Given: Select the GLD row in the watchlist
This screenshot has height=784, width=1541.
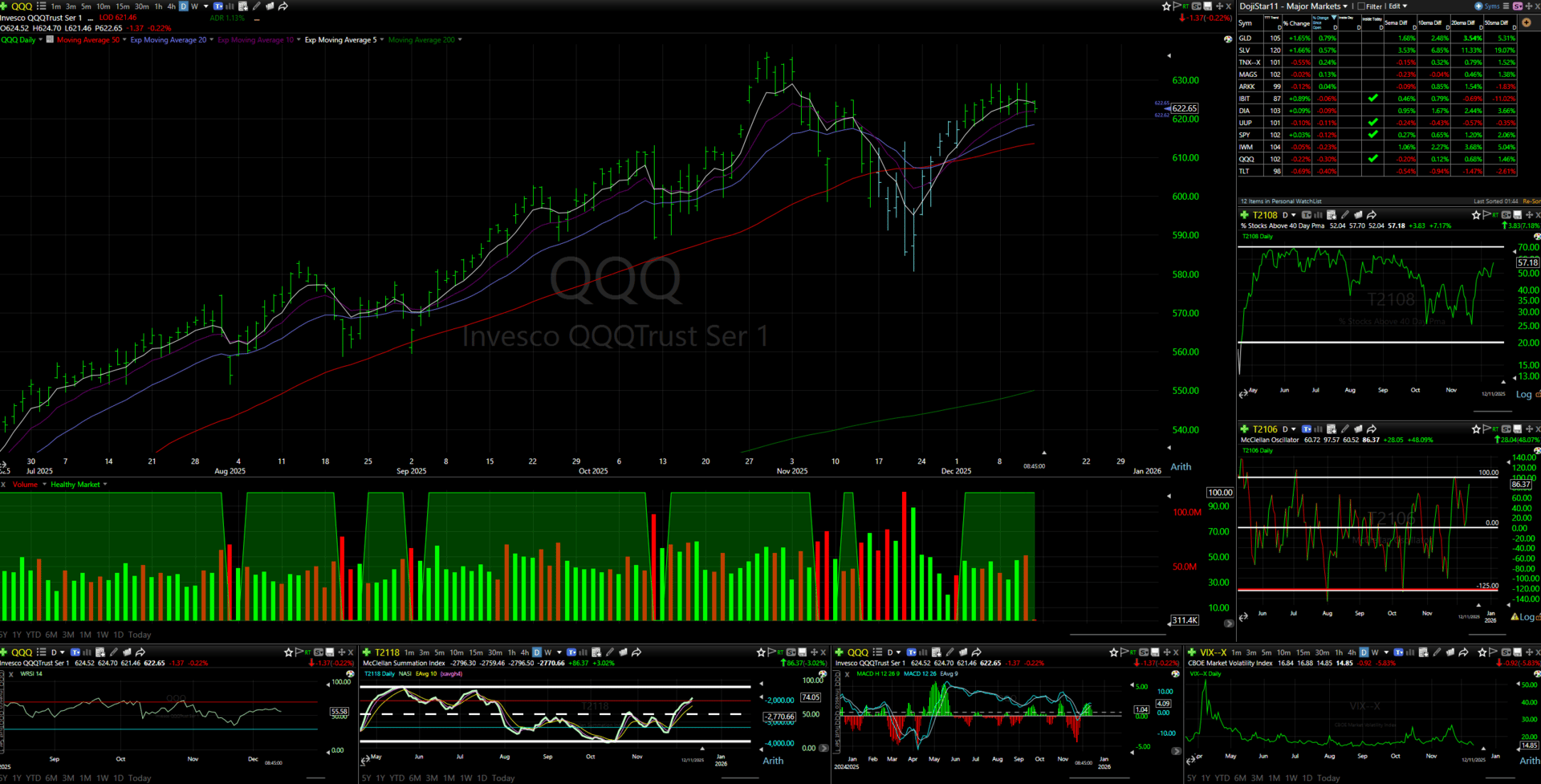Looking at the screenshot, I should [x=1377, y=38].
